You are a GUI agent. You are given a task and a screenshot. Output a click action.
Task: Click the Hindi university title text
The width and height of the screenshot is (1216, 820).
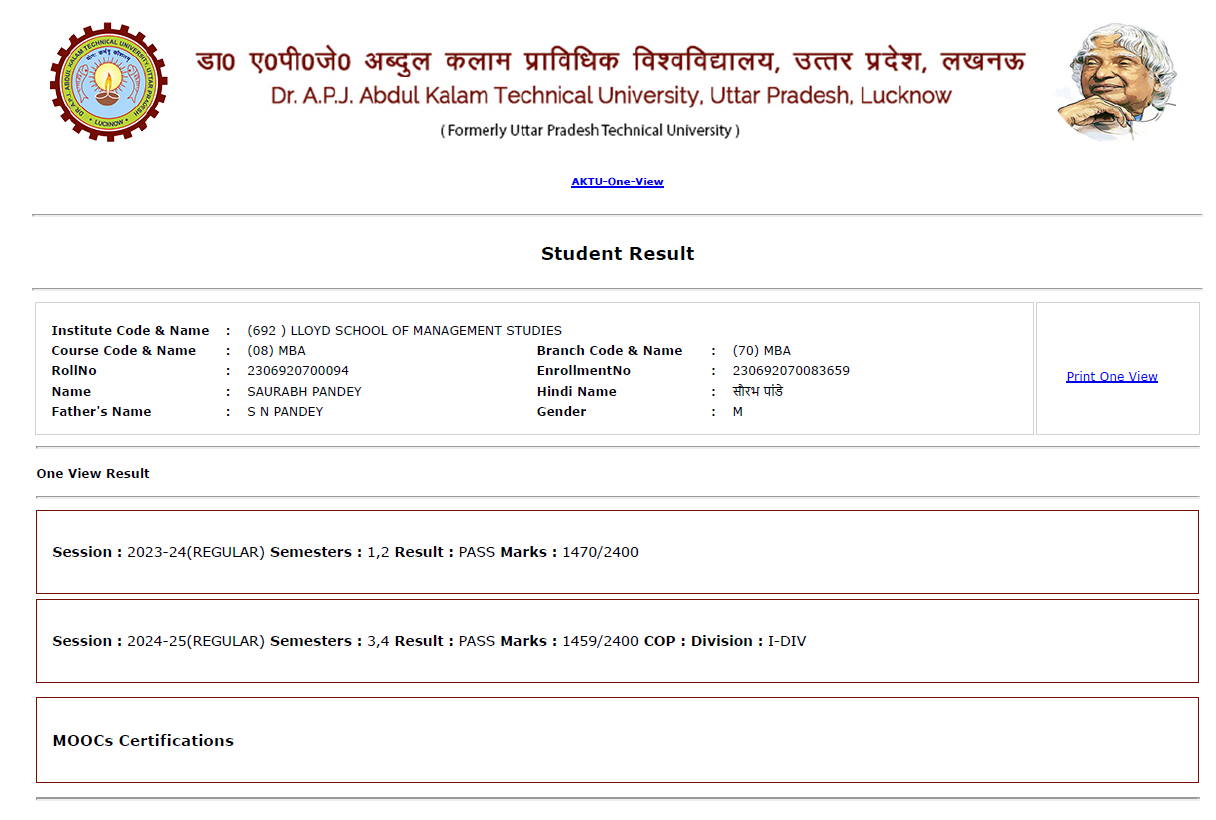click(610, 62)
